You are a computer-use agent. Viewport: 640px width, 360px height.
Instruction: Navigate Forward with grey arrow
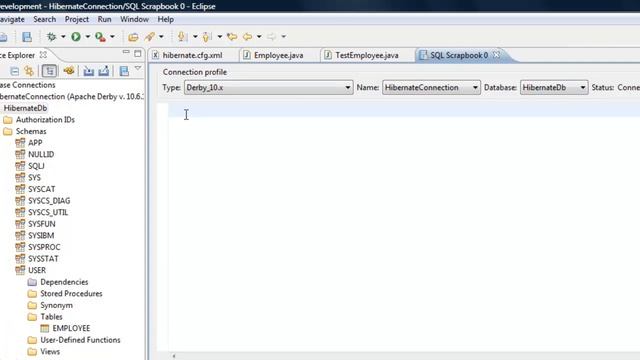tap(271, 37)
